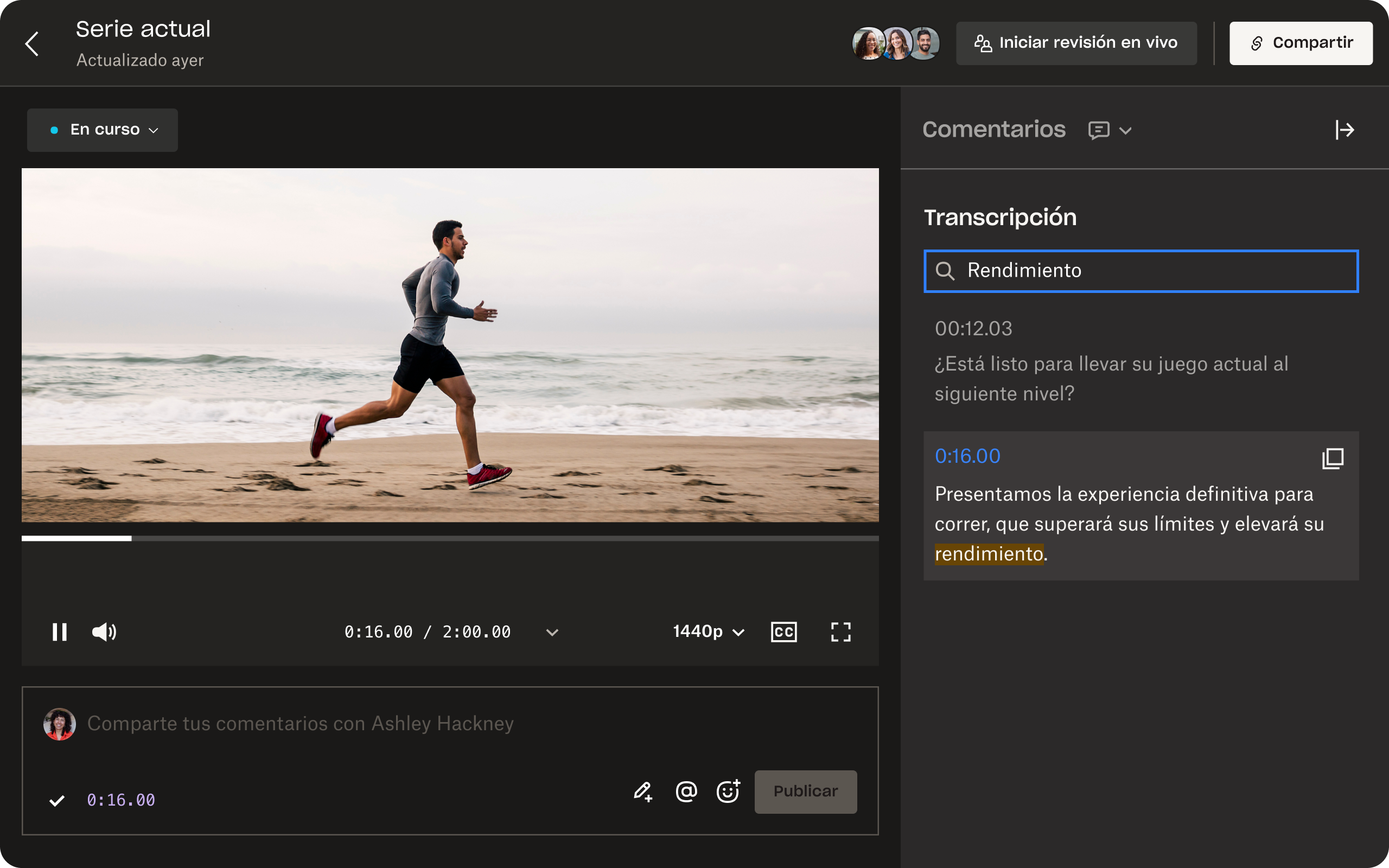Mute the video volume

tap(105, 632)
